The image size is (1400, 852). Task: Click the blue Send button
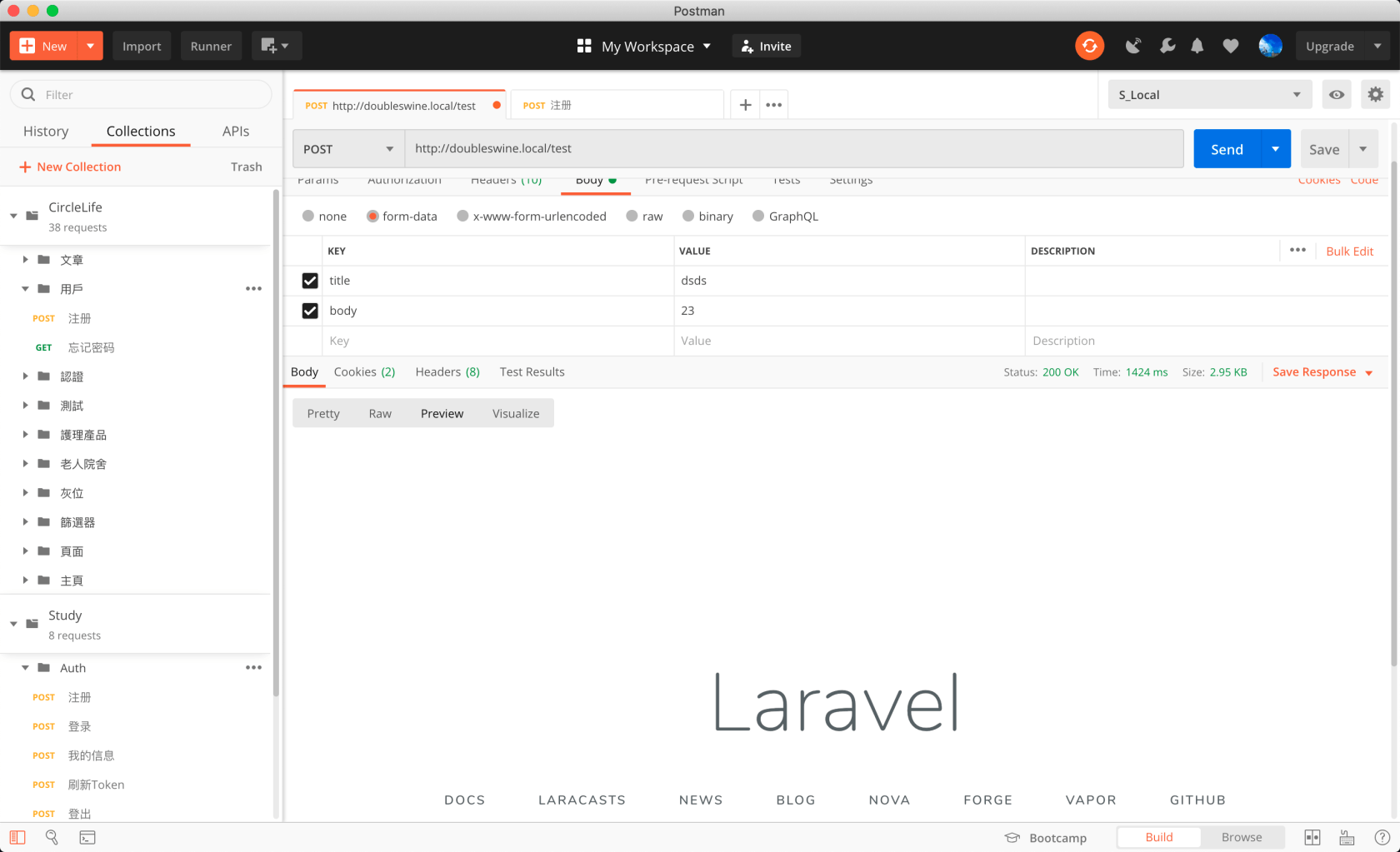(x=1227, y=149)
